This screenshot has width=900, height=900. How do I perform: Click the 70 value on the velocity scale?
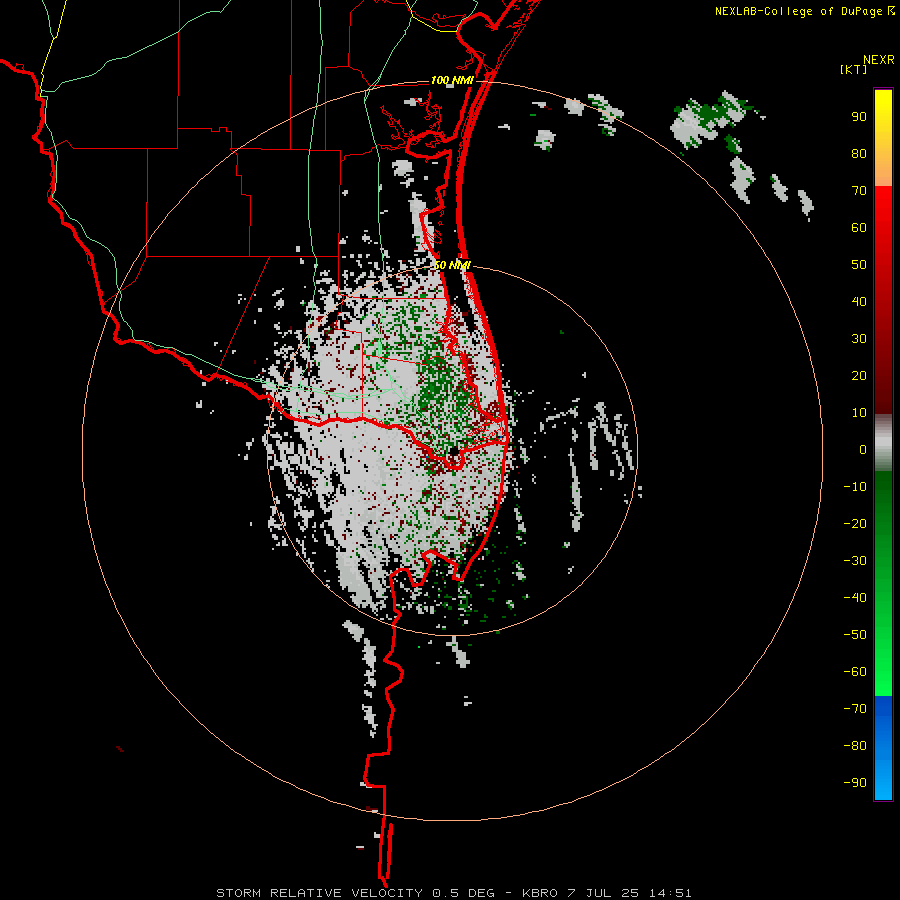[859, 191]
